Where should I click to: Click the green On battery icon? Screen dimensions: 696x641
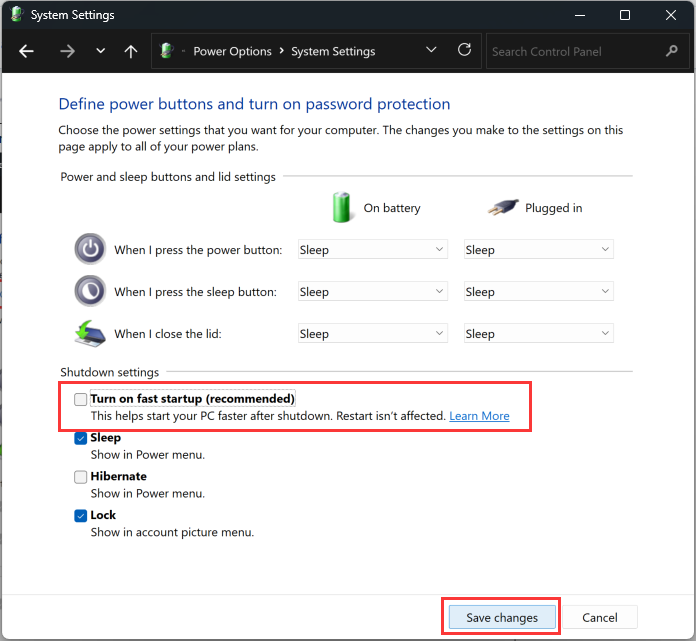342,207
